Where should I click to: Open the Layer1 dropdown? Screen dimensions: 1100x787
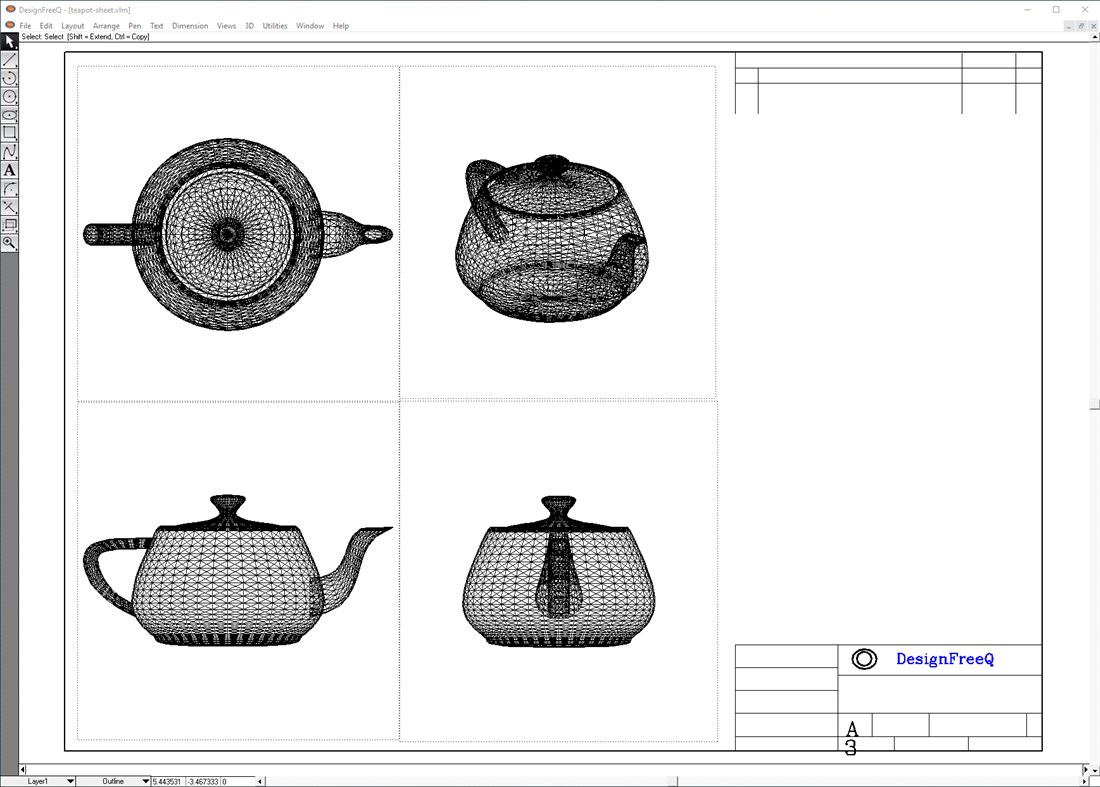[x=70, y=780]
